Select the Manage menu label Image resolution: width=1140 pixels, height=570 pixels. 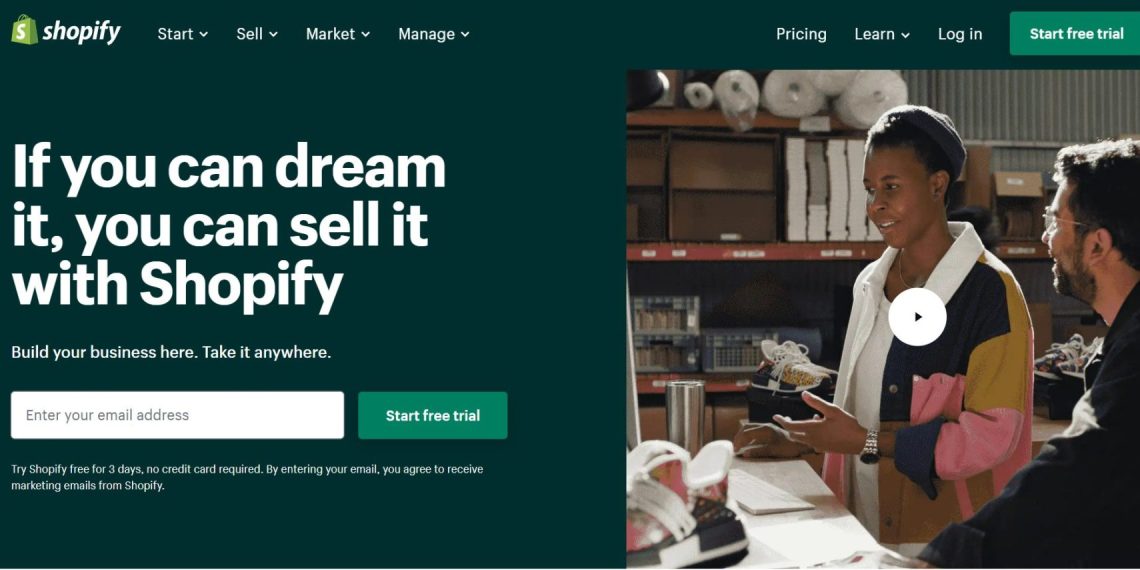click(x=427, y=34)
